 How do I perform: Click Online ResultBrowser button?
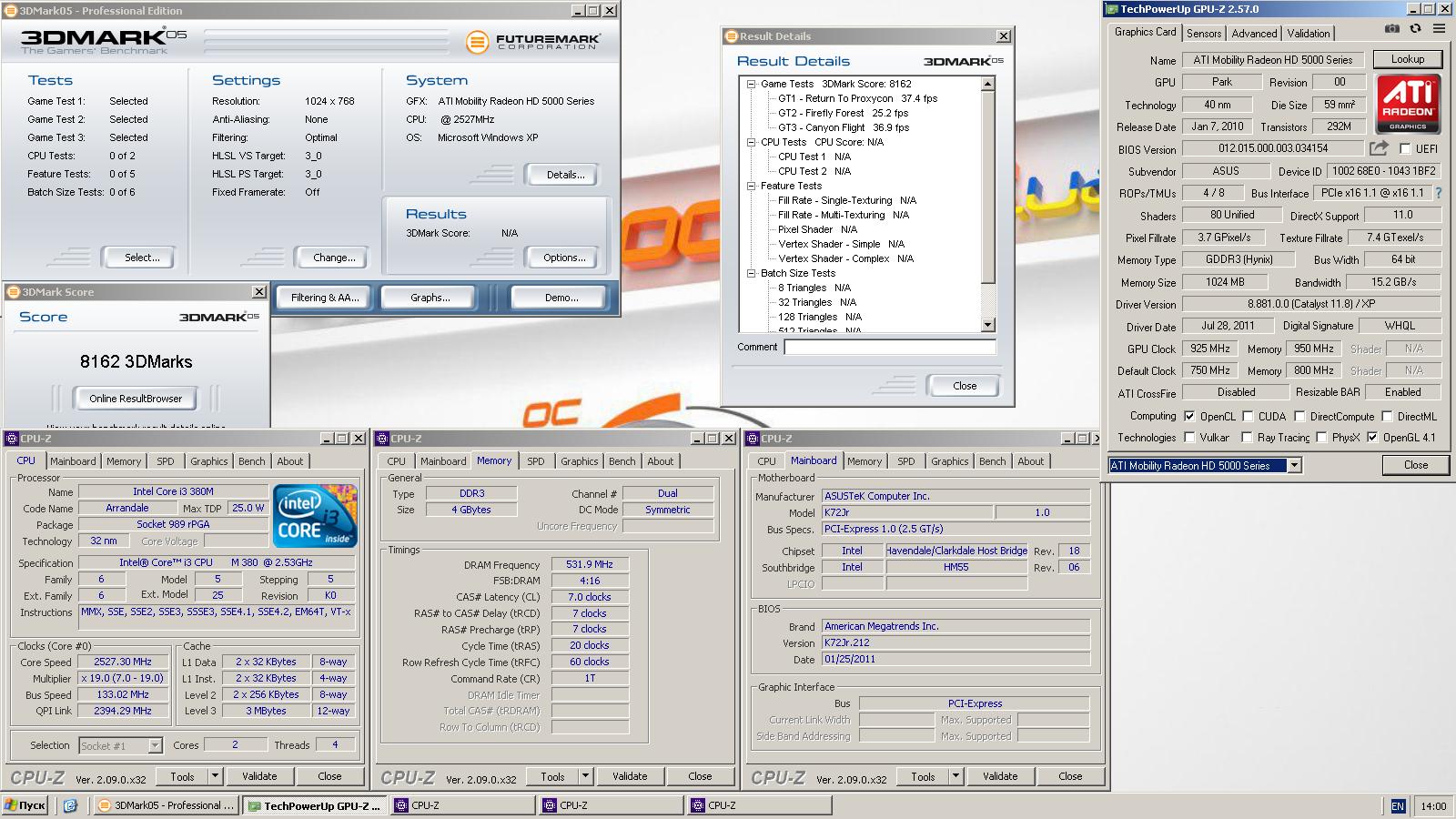click(x=136, y=398)
